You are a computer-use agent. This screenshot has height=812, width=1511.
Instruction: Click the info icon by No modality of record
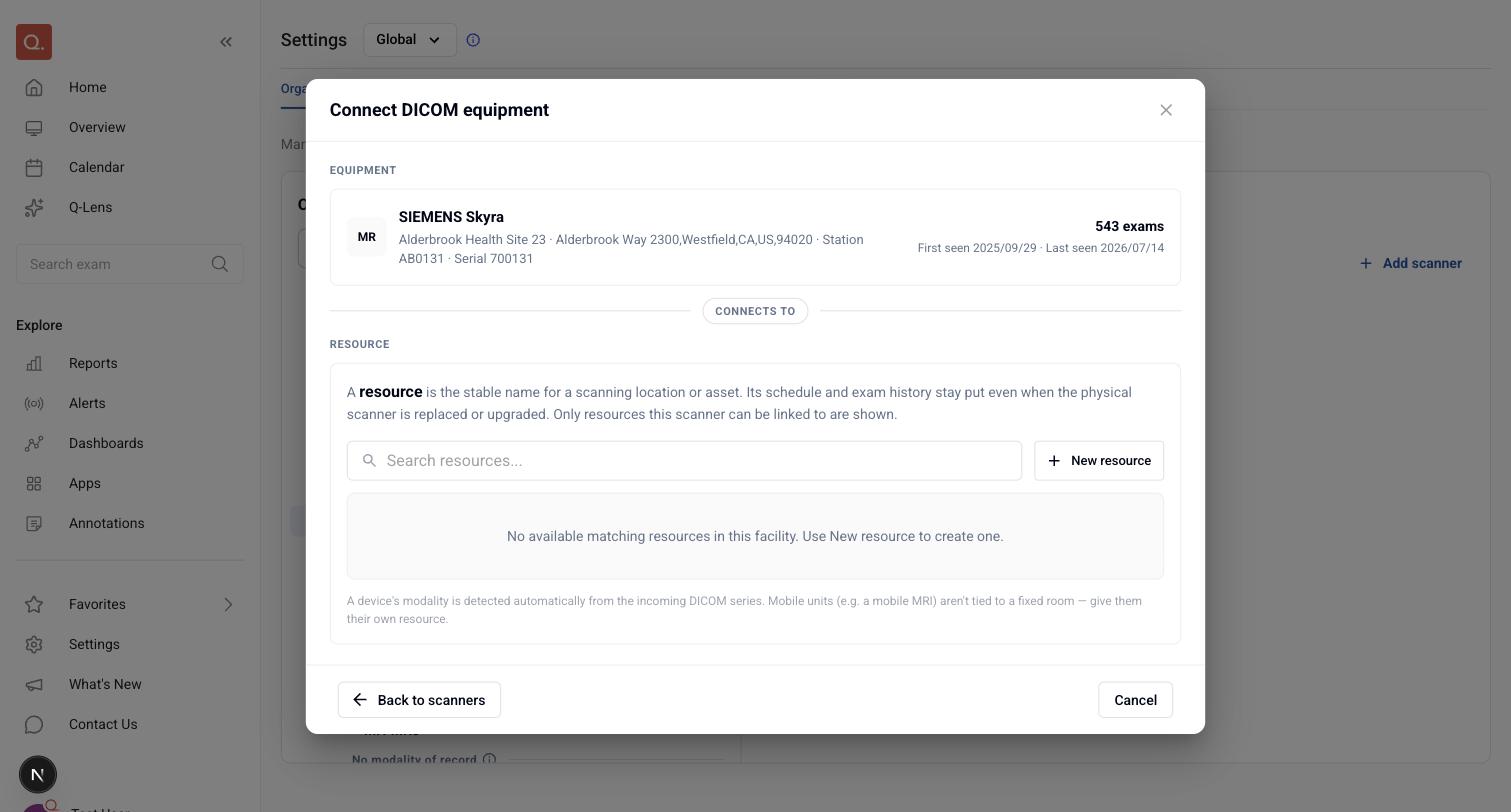489,759
